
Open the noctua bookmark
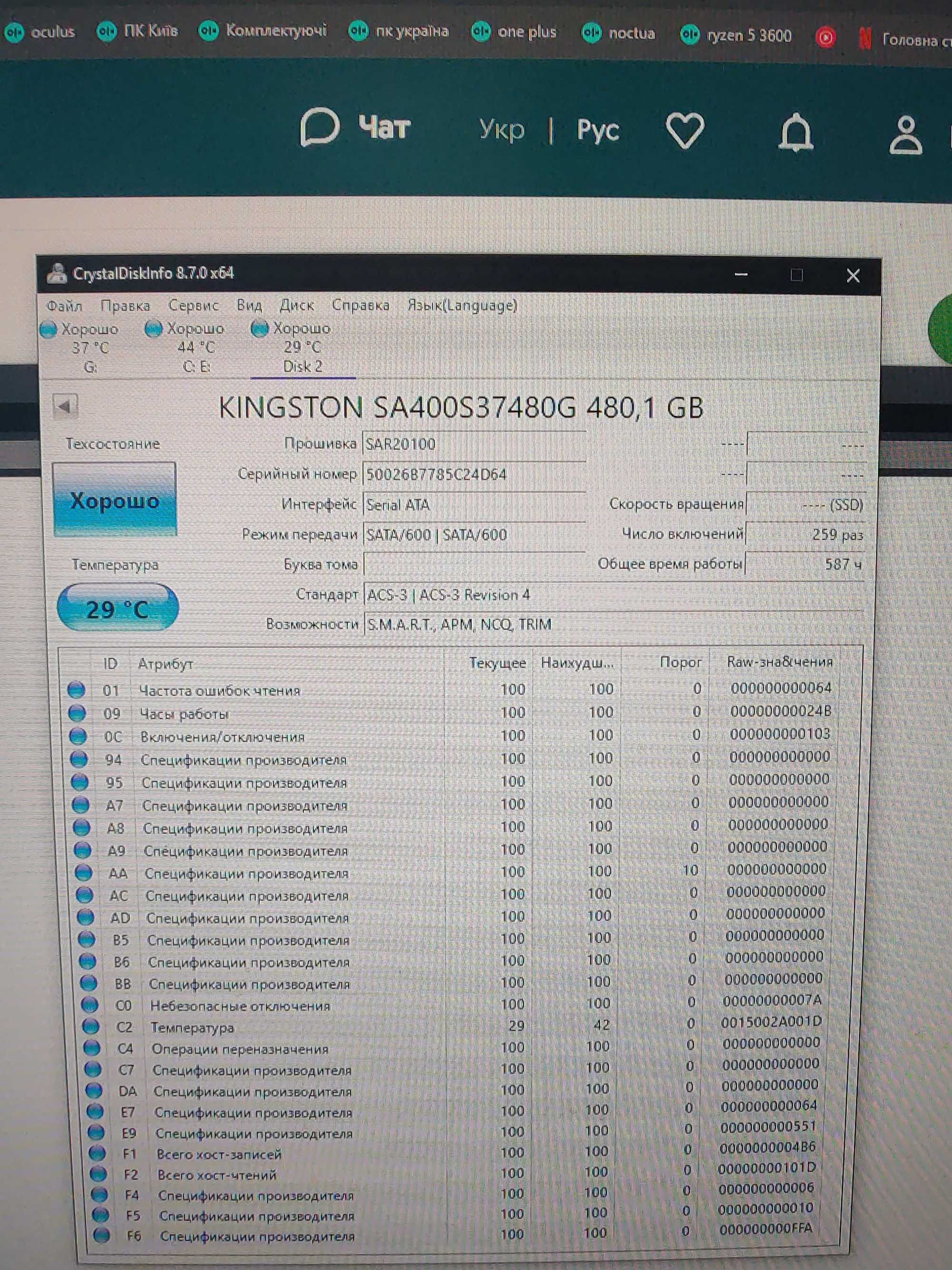(x=619, y=33)
